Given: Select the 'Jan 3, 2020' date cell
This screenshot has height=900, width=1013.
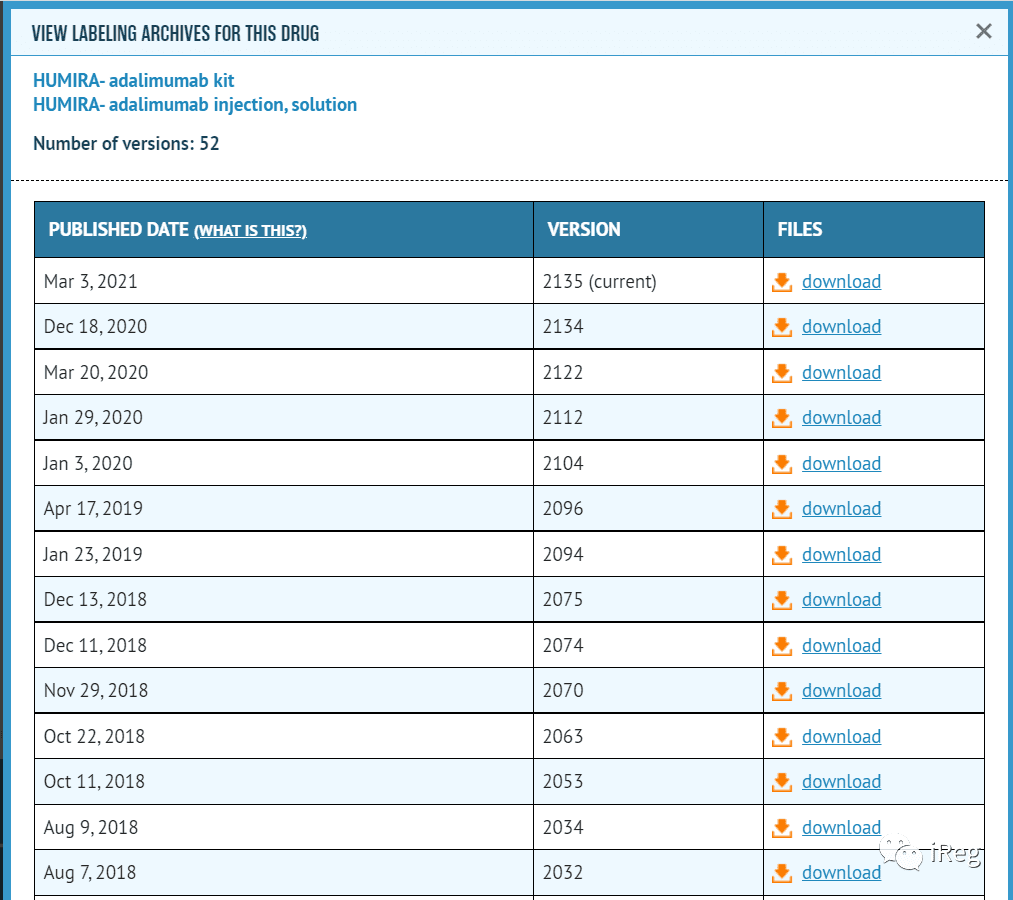Looking at the screenshot, I should [284, 463].
